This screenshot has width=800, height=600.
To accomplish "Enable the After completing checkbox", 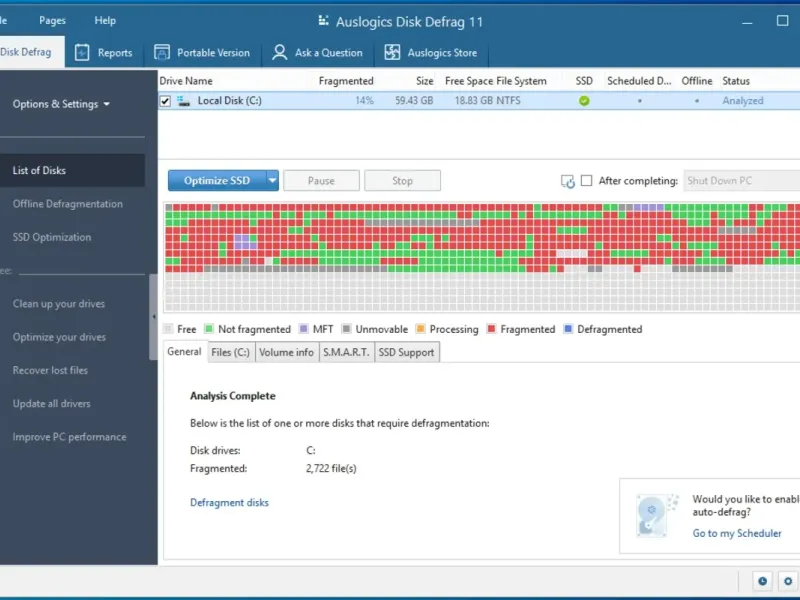I will click(587, 181).
